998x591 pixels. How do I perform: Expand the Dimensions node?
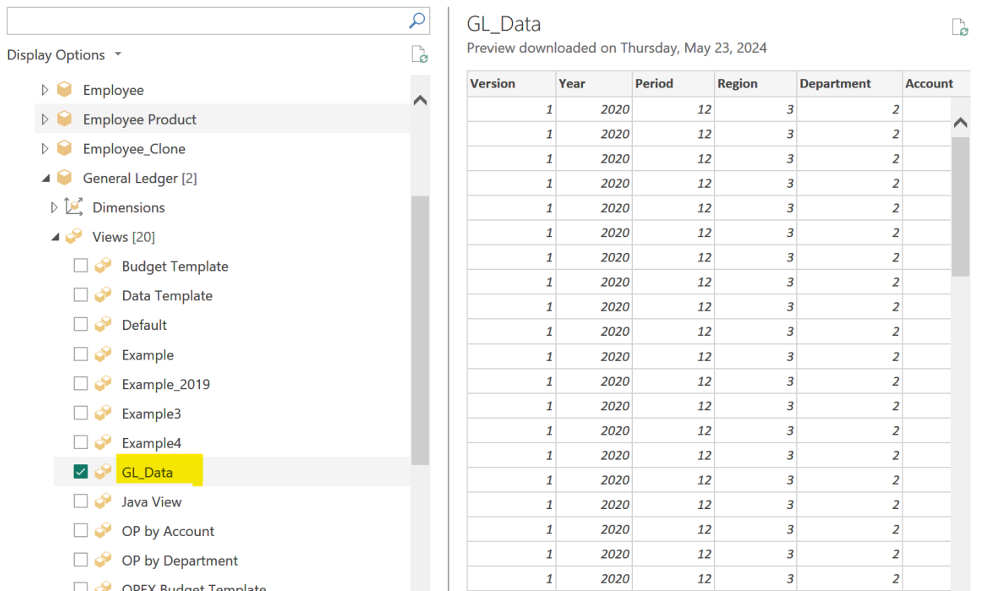point(54,207)
